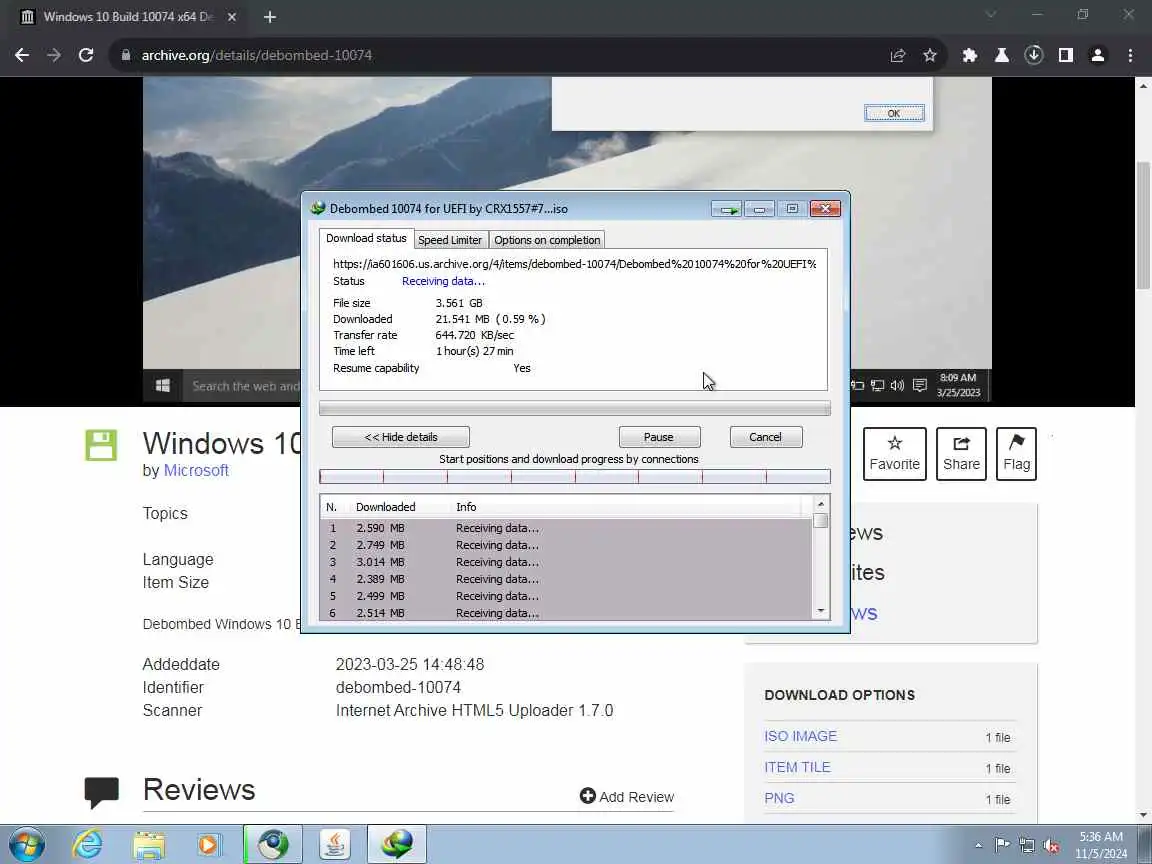Click the Downloaded column header
Viewport: 1152px width, 864px height.
[385, 507]
